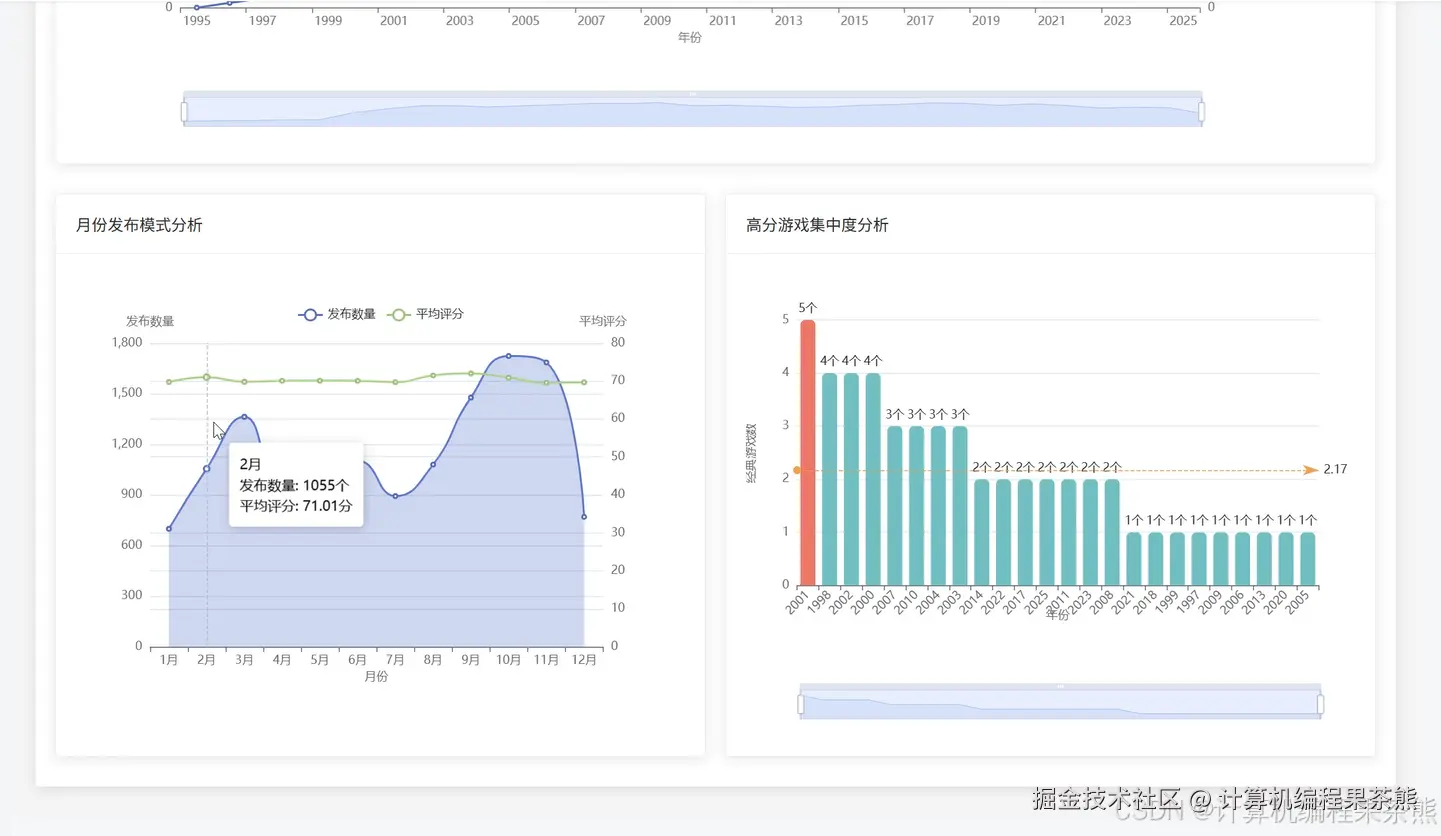Click the 3月 data point on the blue line
Viewport: 1441px width, 836px height.
click(244, 417)
